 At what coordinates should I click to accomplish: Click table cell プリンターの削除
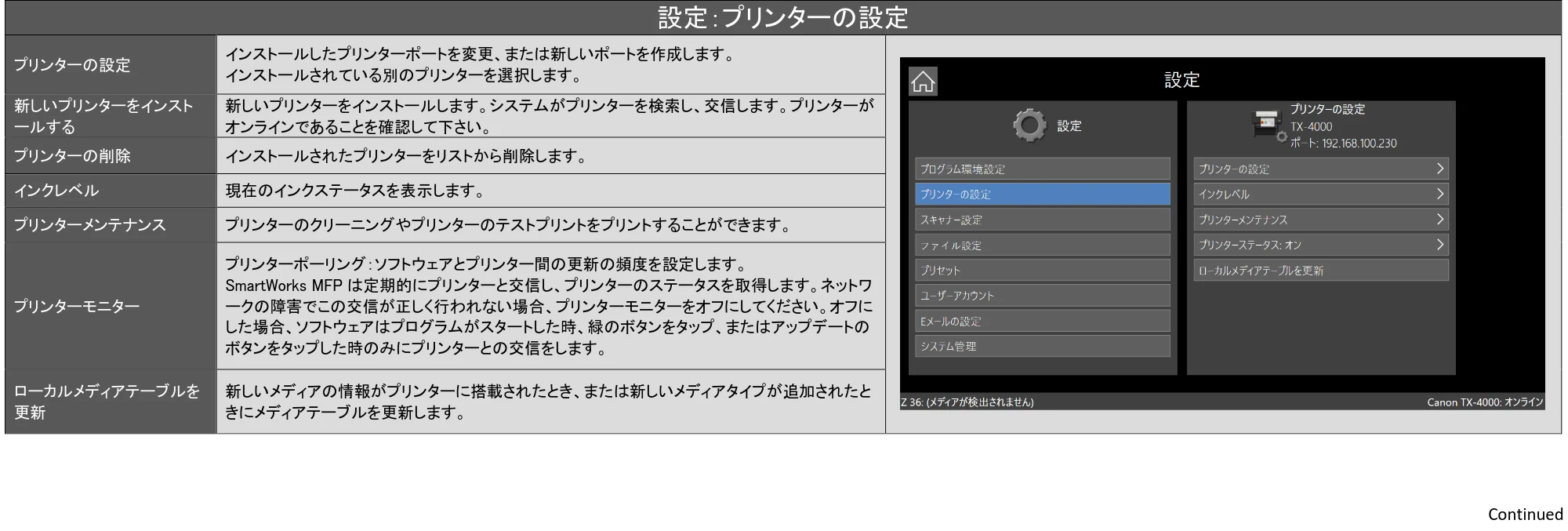[x=111, y=156]
